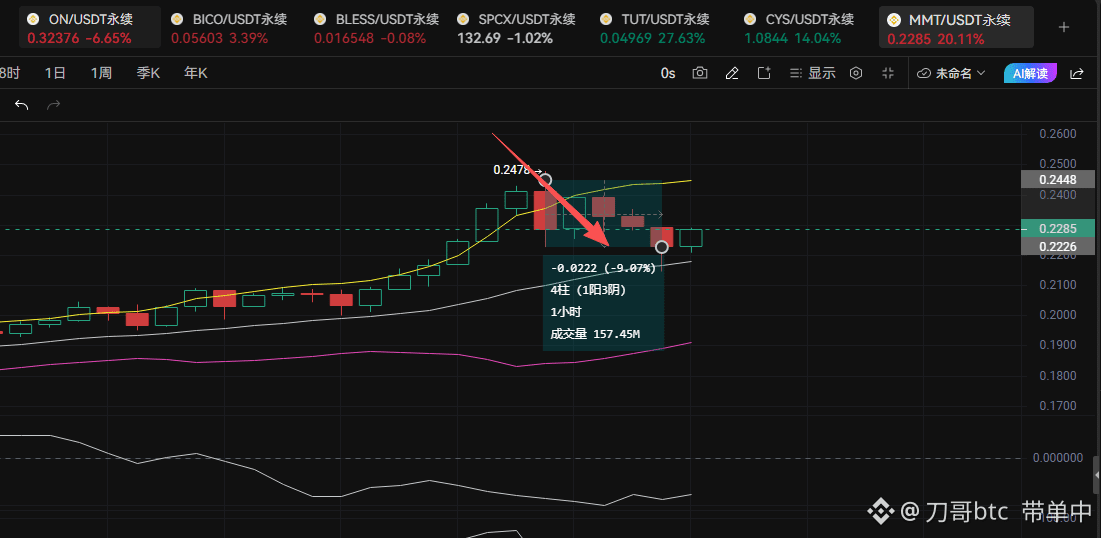Screen dimensions: 1101x538
Task: Click the coin icon of MMT/USDT tab
Action: [894, 20]
